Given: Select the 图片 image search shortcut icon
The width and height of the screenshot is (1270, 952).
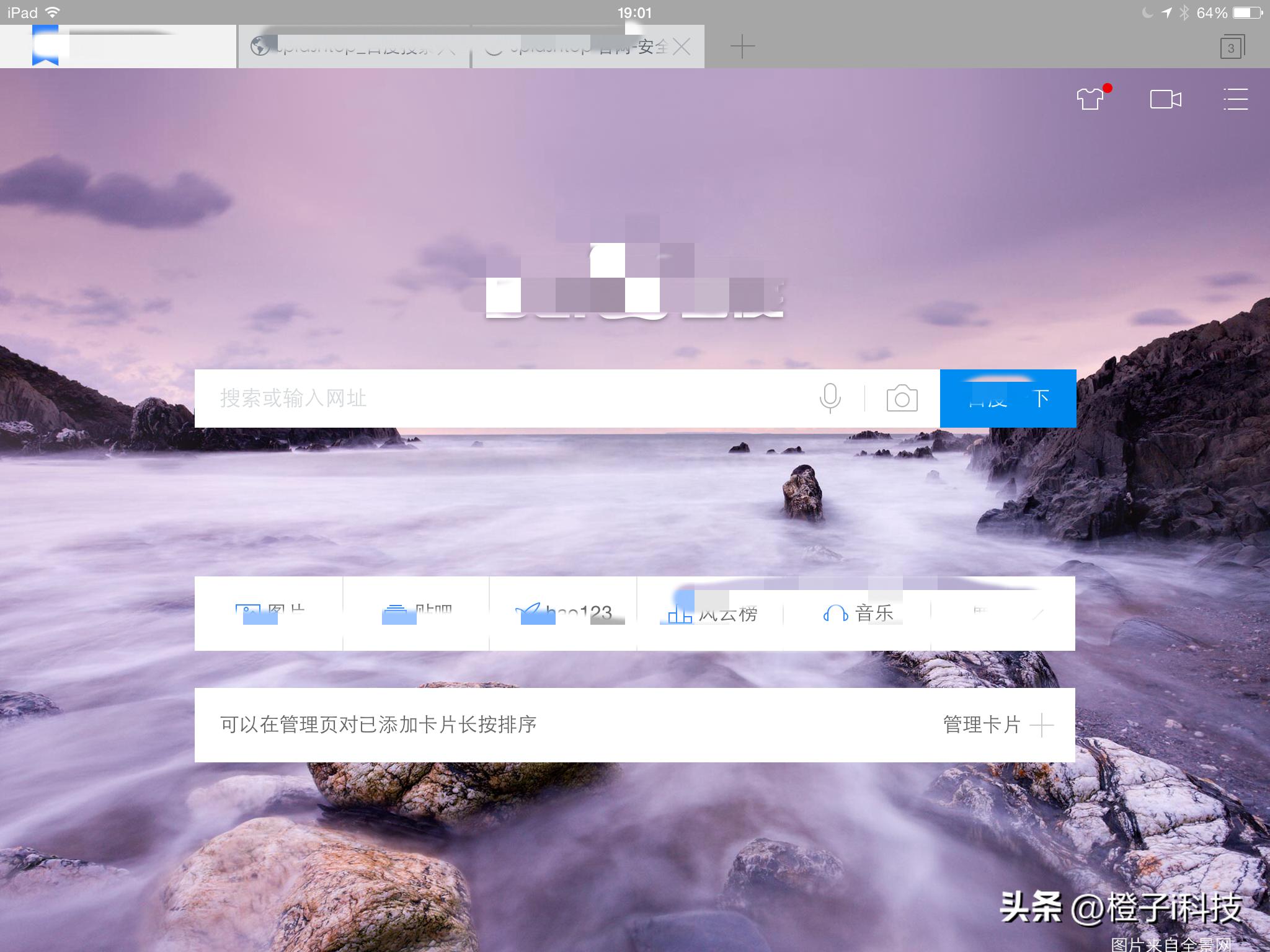Looking at the screenshot, I should (x=268, y=612).
